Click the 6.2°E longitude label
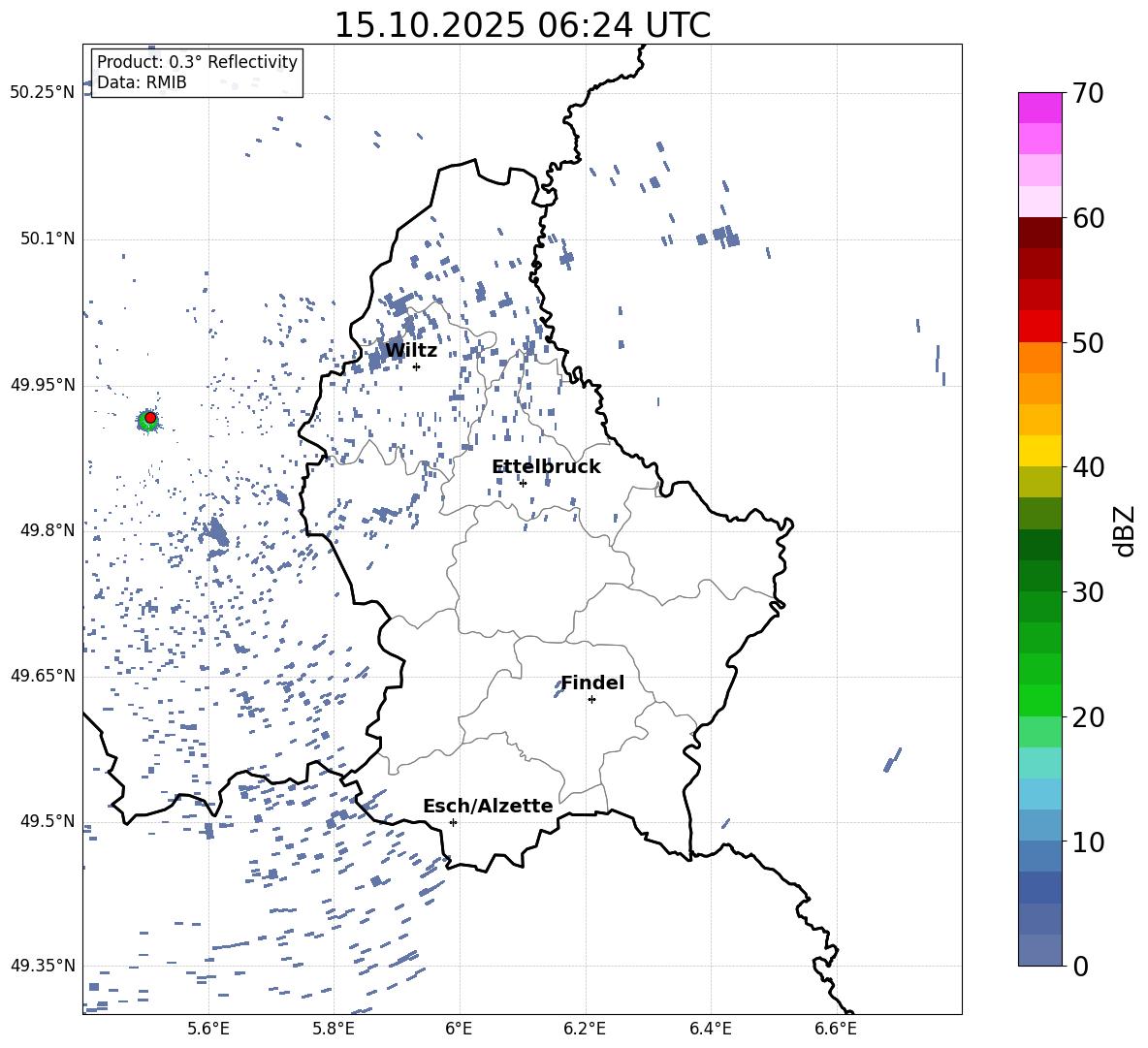Image resolution: width=1148 pixels, height=1048 pixels. pos(585,1029)
